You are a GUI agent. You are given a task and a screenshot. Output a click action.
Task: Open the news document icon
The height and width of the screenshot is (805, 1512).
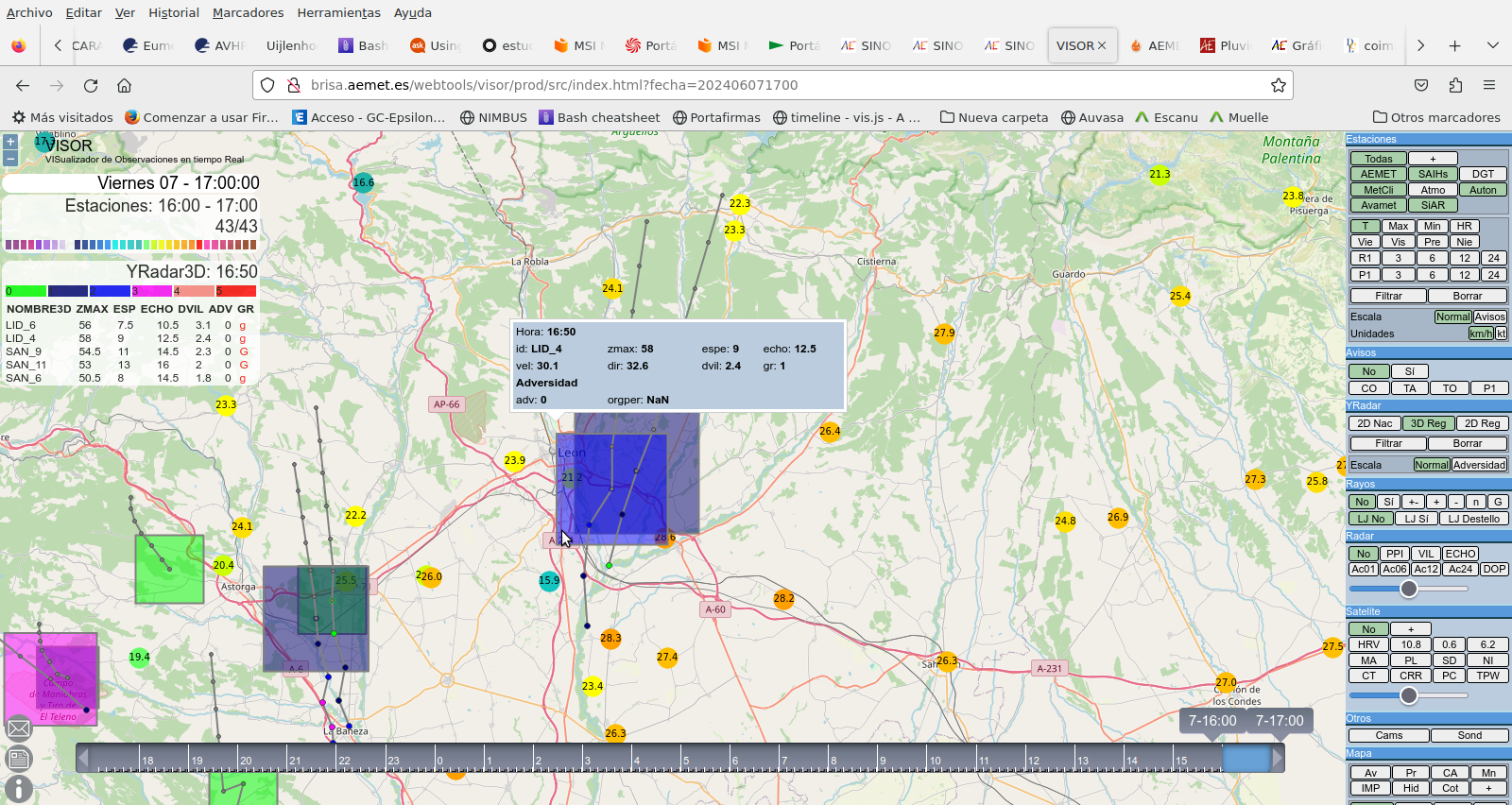(19, 759)
